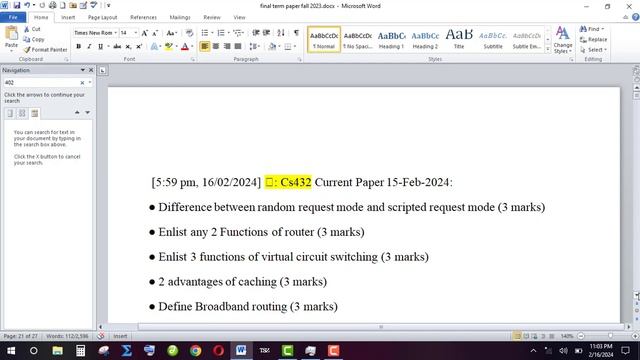Toggle Bold formatting

tap(78, 47)
